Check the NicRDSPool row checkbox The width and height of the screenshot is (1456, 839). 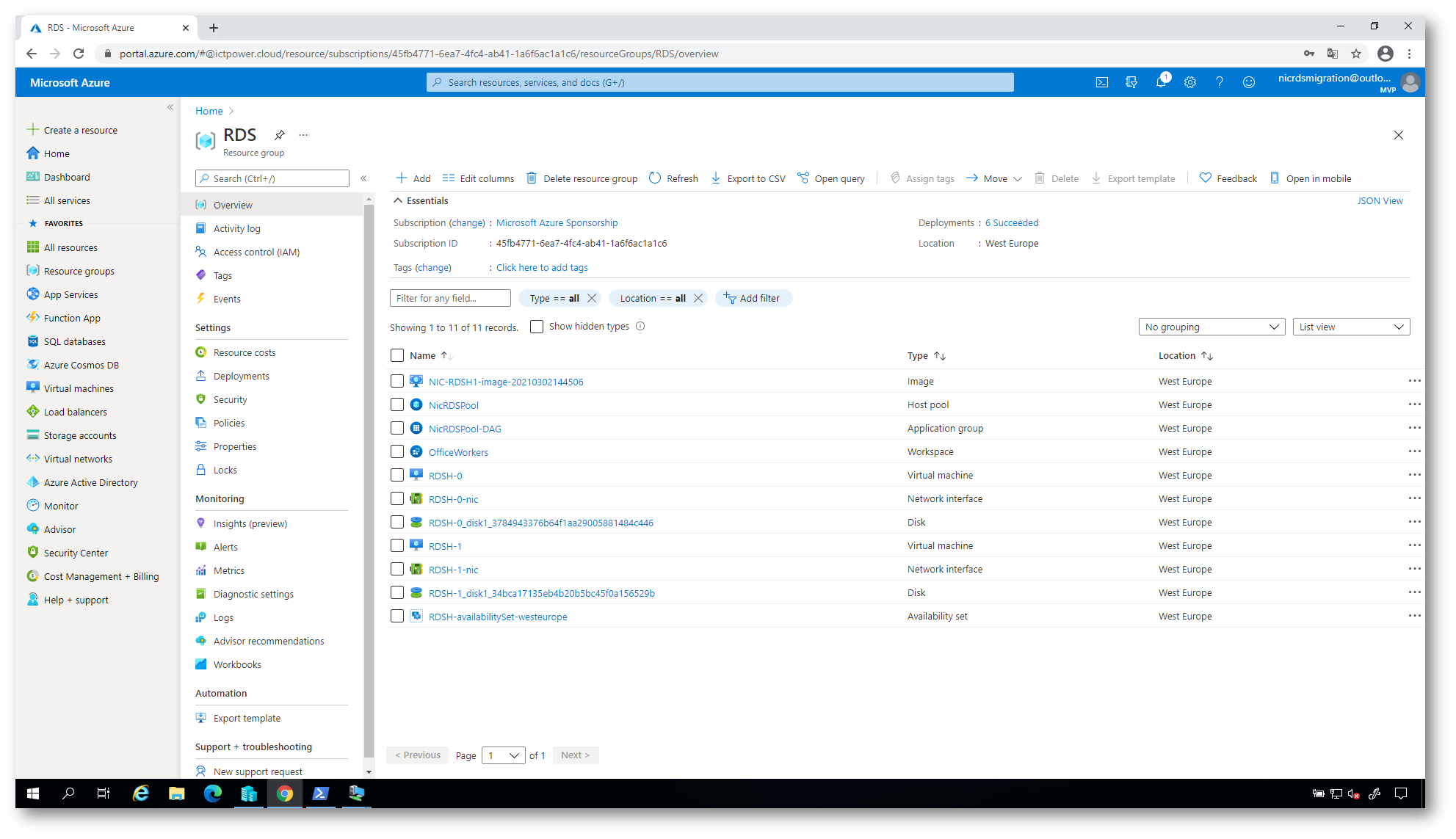tap(397, 404)
